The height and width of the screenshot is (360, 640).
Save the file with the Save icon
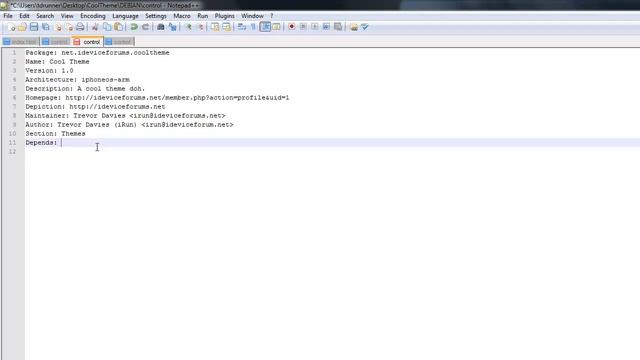click(34, 27)
